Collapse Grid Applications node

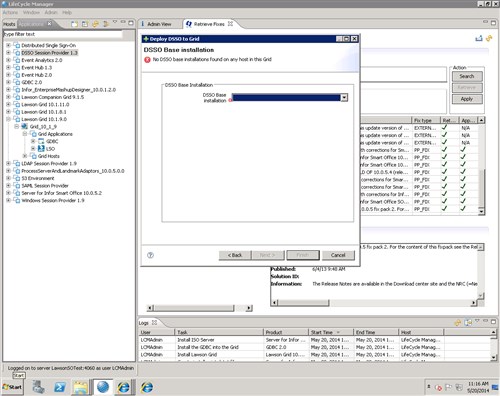25,134
